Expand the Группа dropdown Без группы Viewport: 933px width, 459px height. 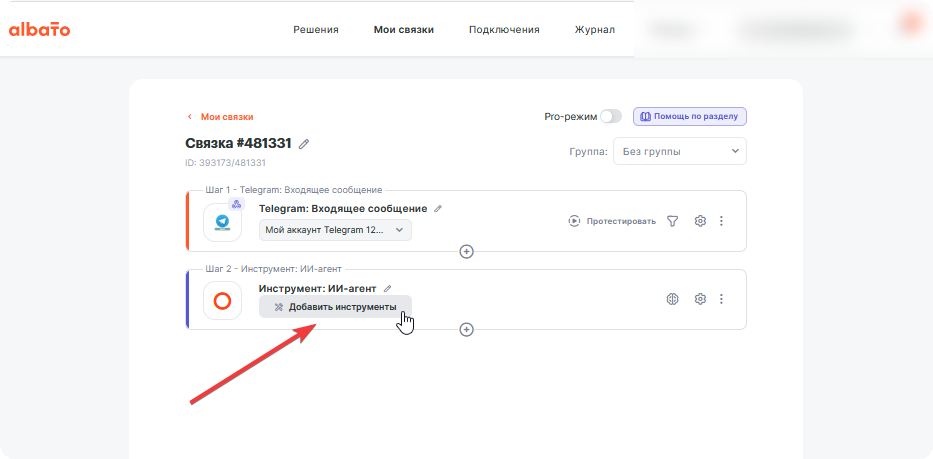pos(680,151)
